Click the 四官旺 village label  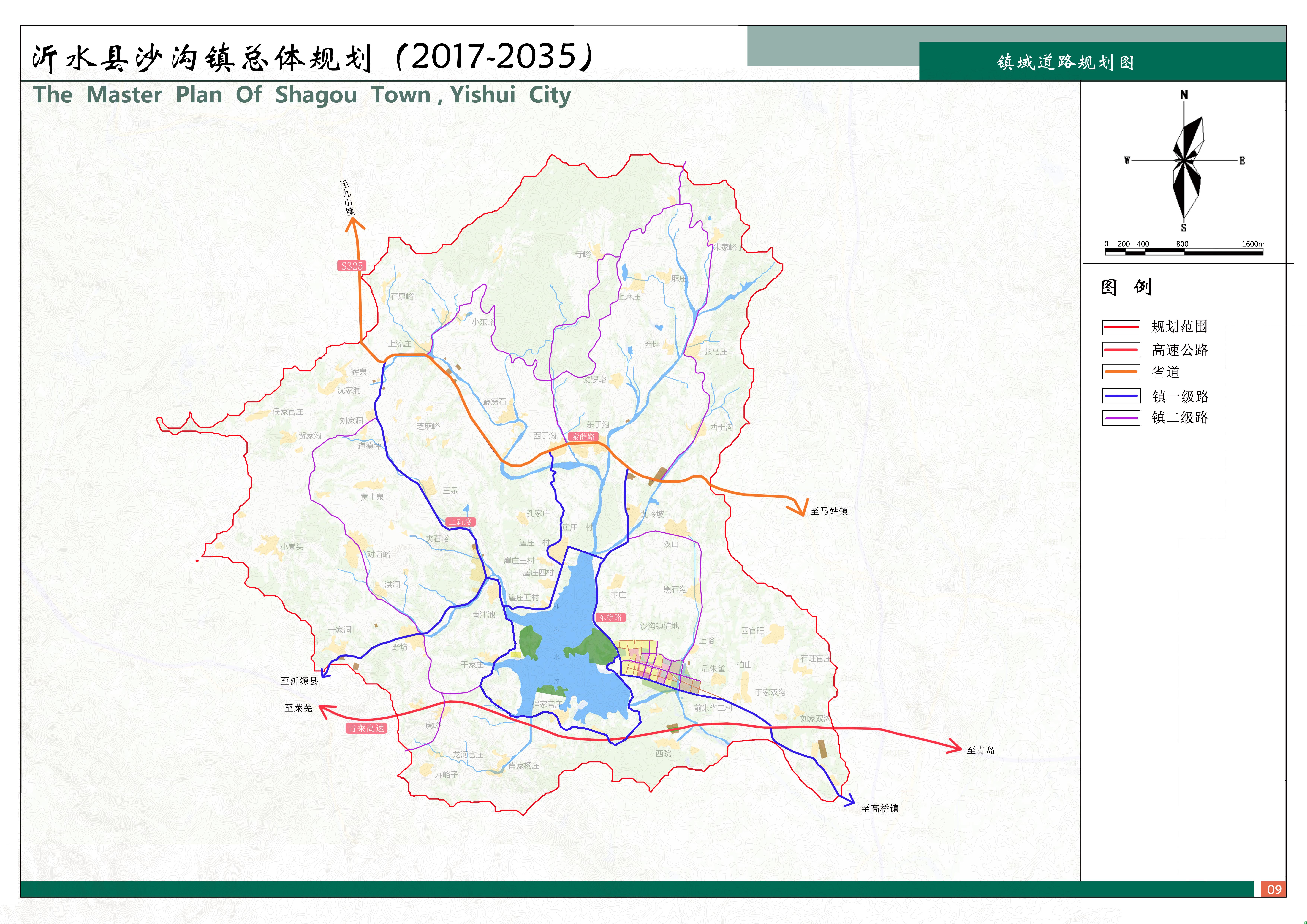tap(753, 631)
